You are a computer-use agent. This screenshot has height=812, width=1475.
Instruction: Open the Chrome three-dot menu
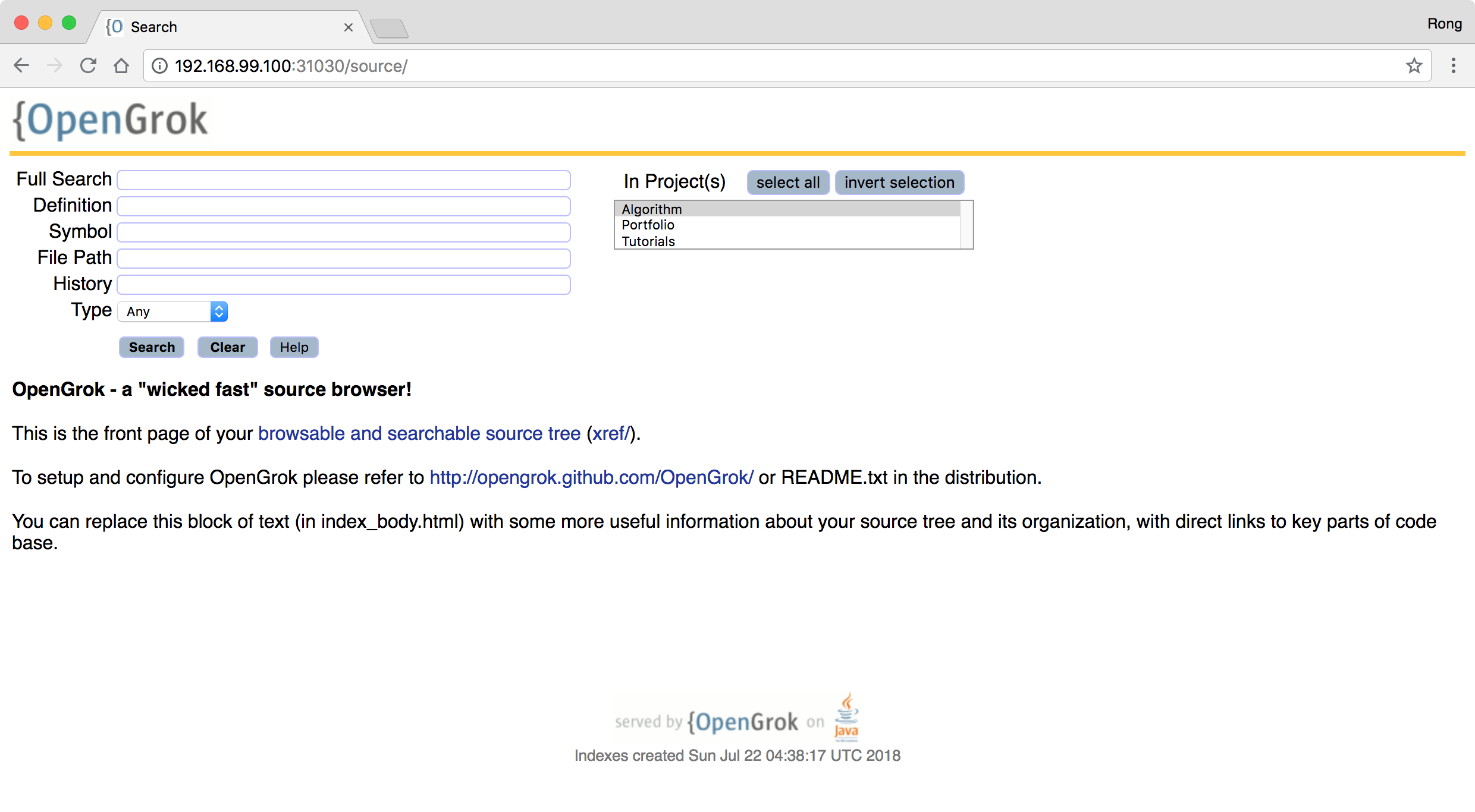(1453, 65)
